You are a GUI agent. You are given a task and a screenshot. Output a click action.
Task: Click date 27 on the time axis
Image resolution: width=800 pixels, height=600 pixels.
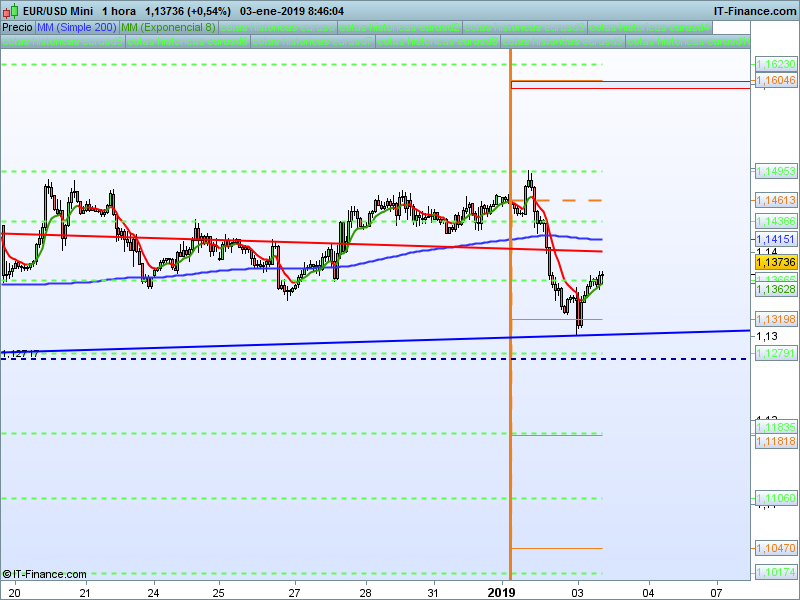(x=295, y=593)
